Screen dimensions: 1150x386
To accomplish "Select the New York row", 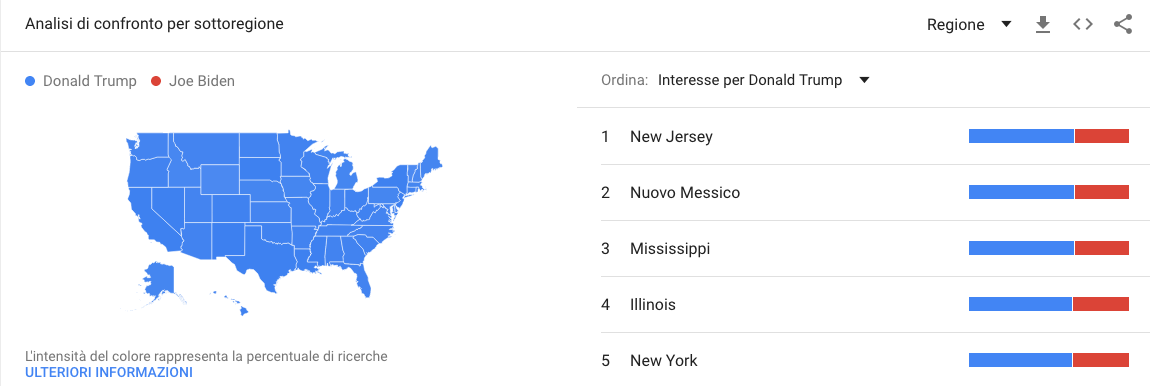I will (863, 360).
